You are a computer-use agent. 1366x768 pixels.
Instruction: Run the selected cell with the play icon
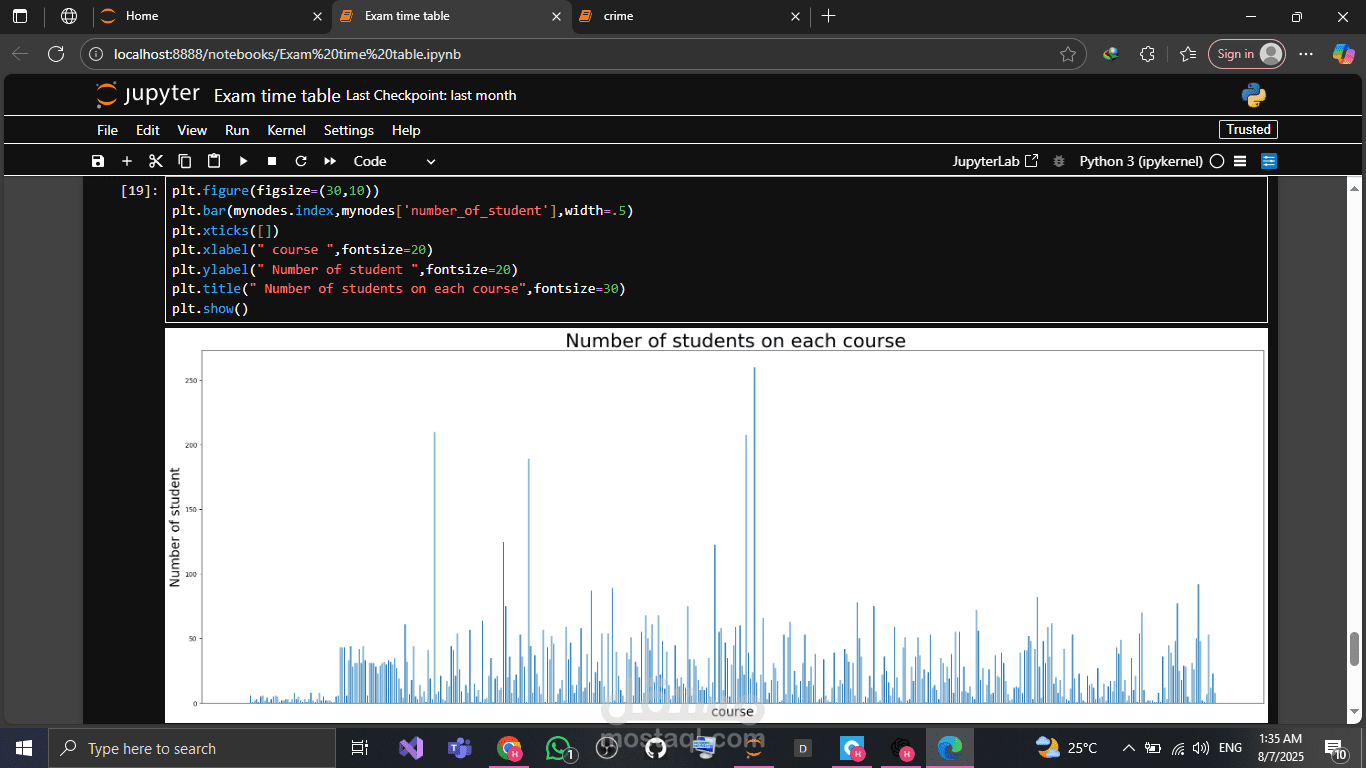[242, 161]
